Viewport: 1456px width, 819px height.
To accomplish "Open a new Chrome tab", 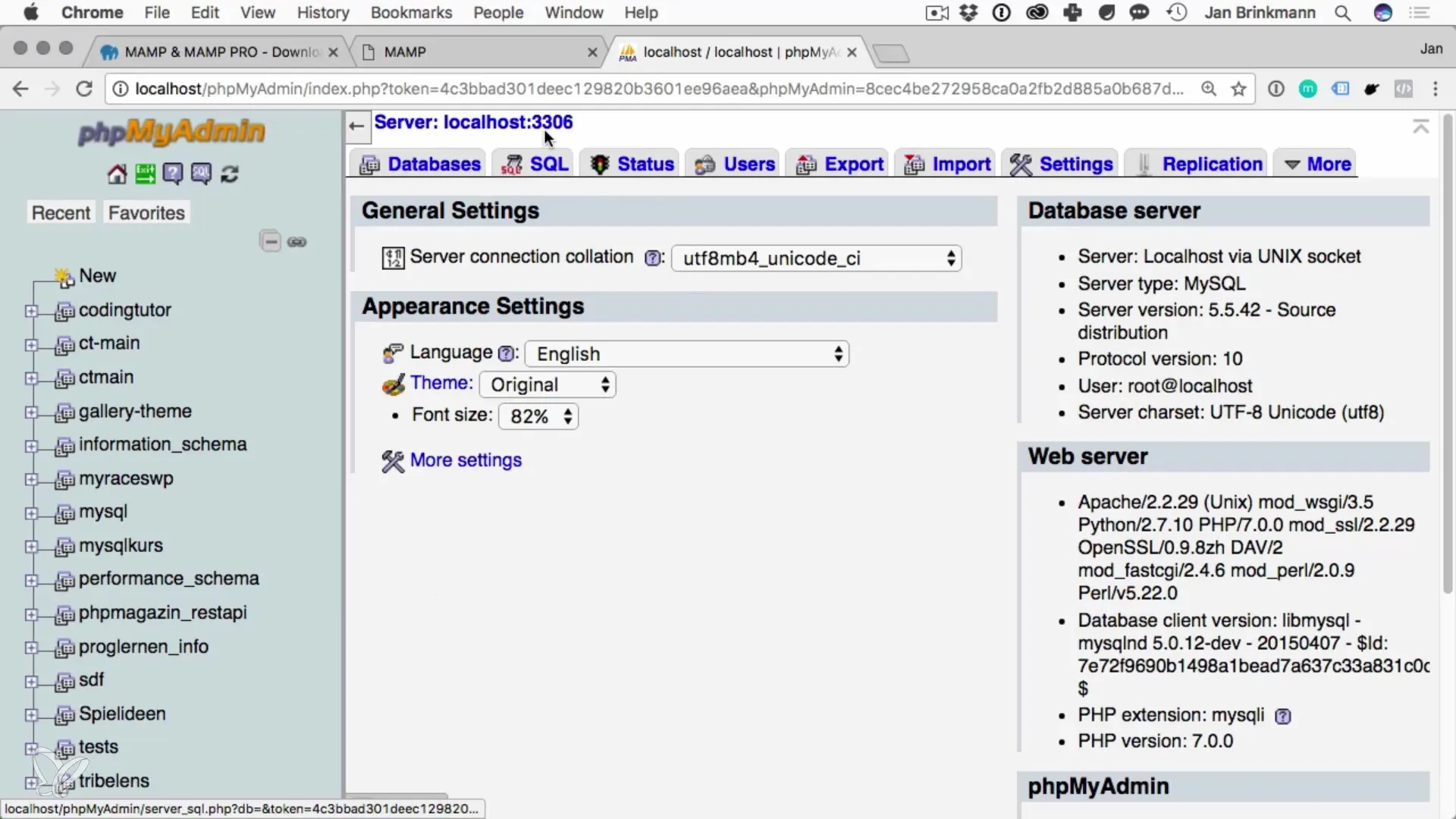I will pos(891,53).
